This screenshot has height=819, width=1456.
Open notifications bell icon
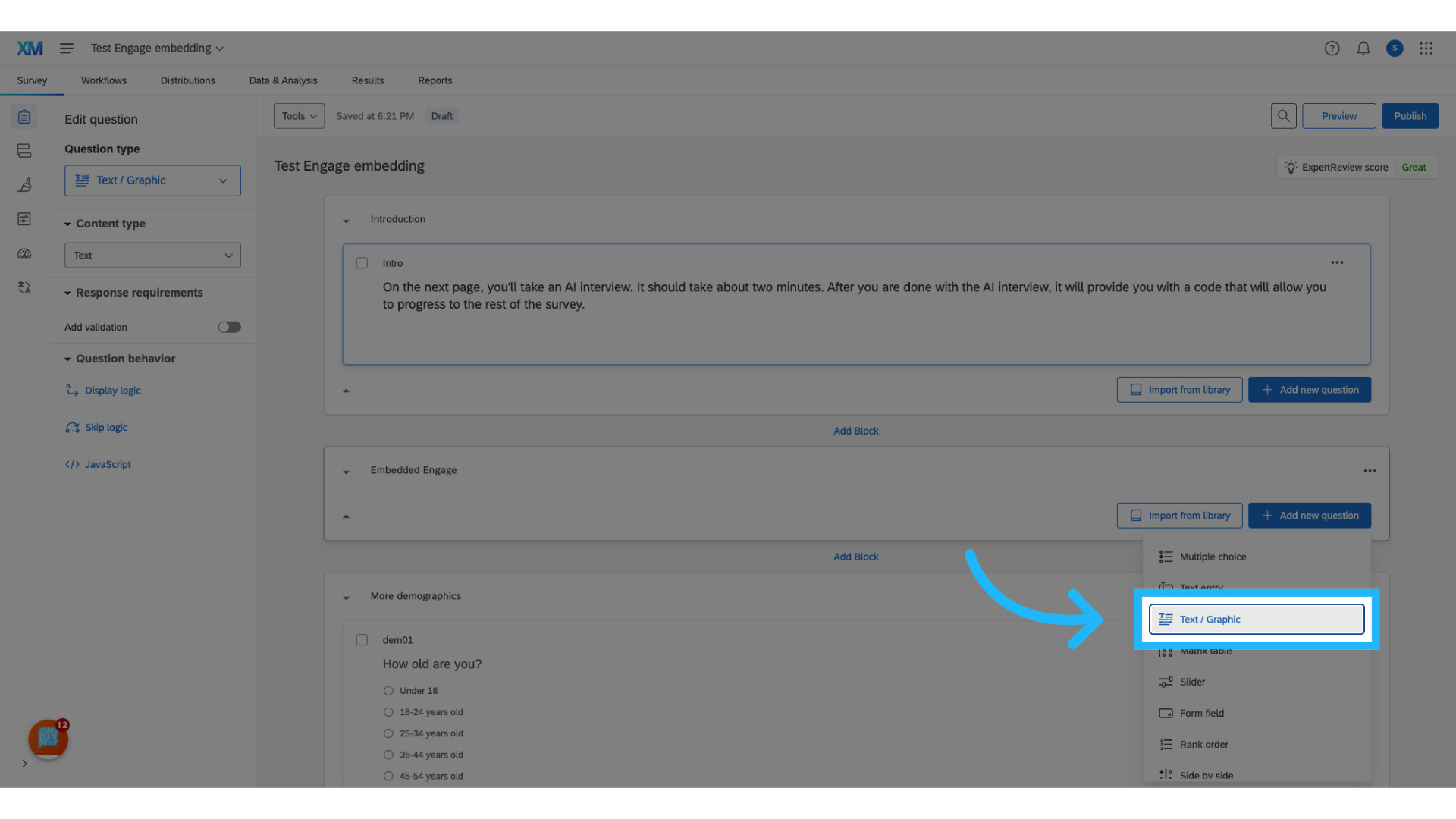tap(1363, 49)
